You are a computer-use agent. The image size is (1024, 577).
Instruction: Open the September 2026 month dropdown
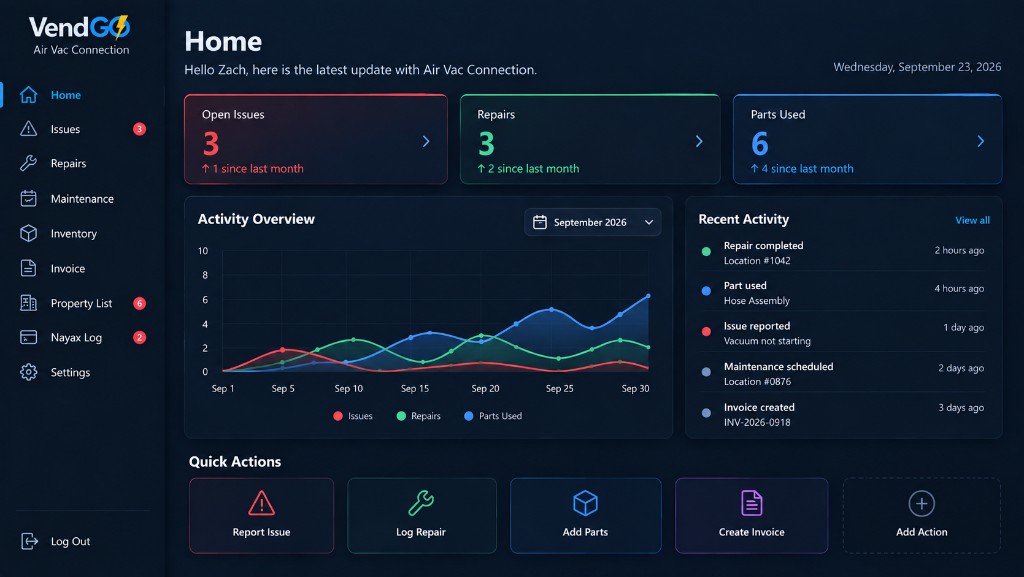coord(592,222)
